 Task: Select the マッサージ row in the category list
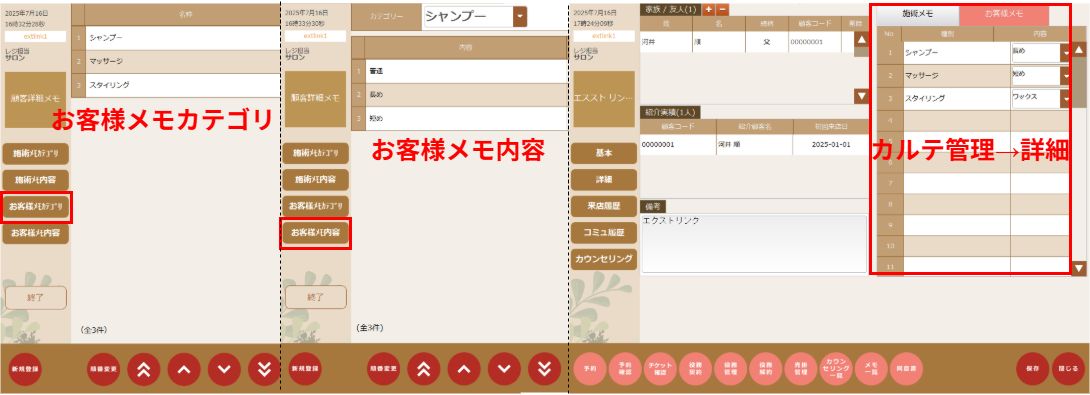click(175, 61)
